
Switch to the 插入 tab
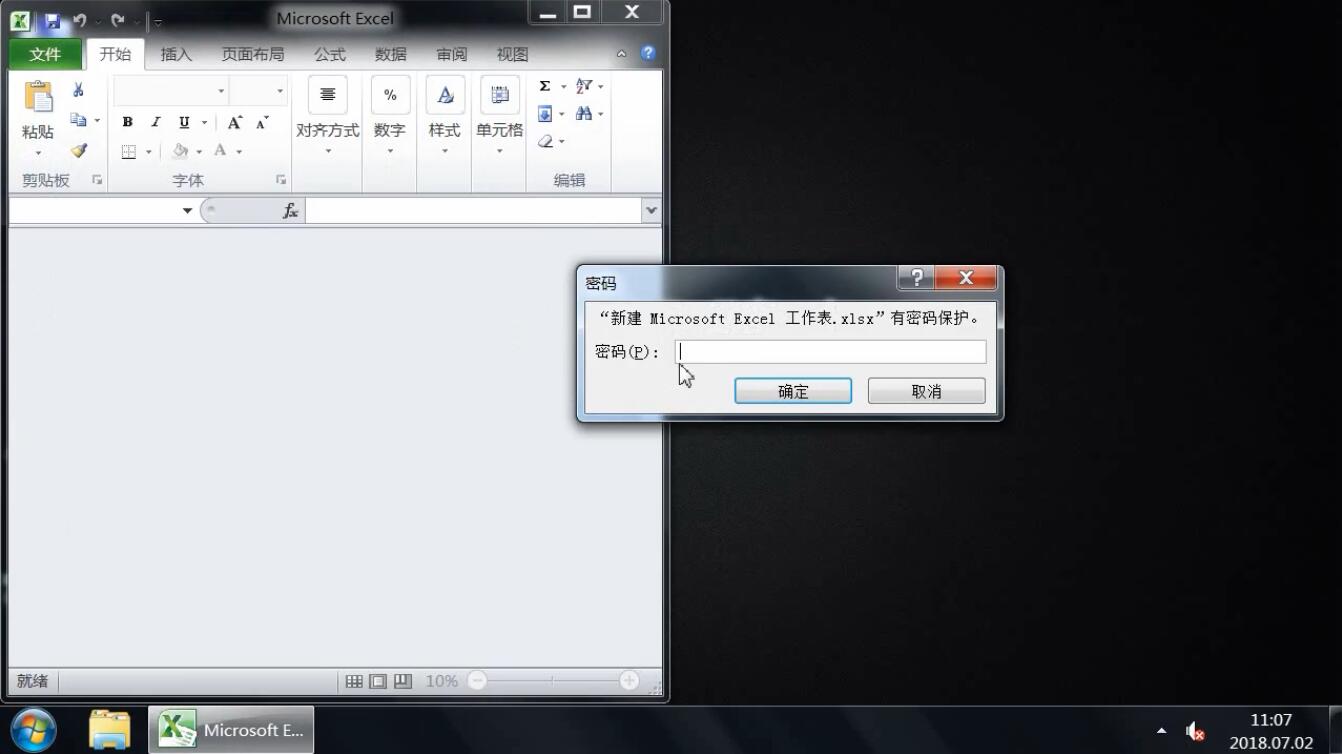[176, 54]
